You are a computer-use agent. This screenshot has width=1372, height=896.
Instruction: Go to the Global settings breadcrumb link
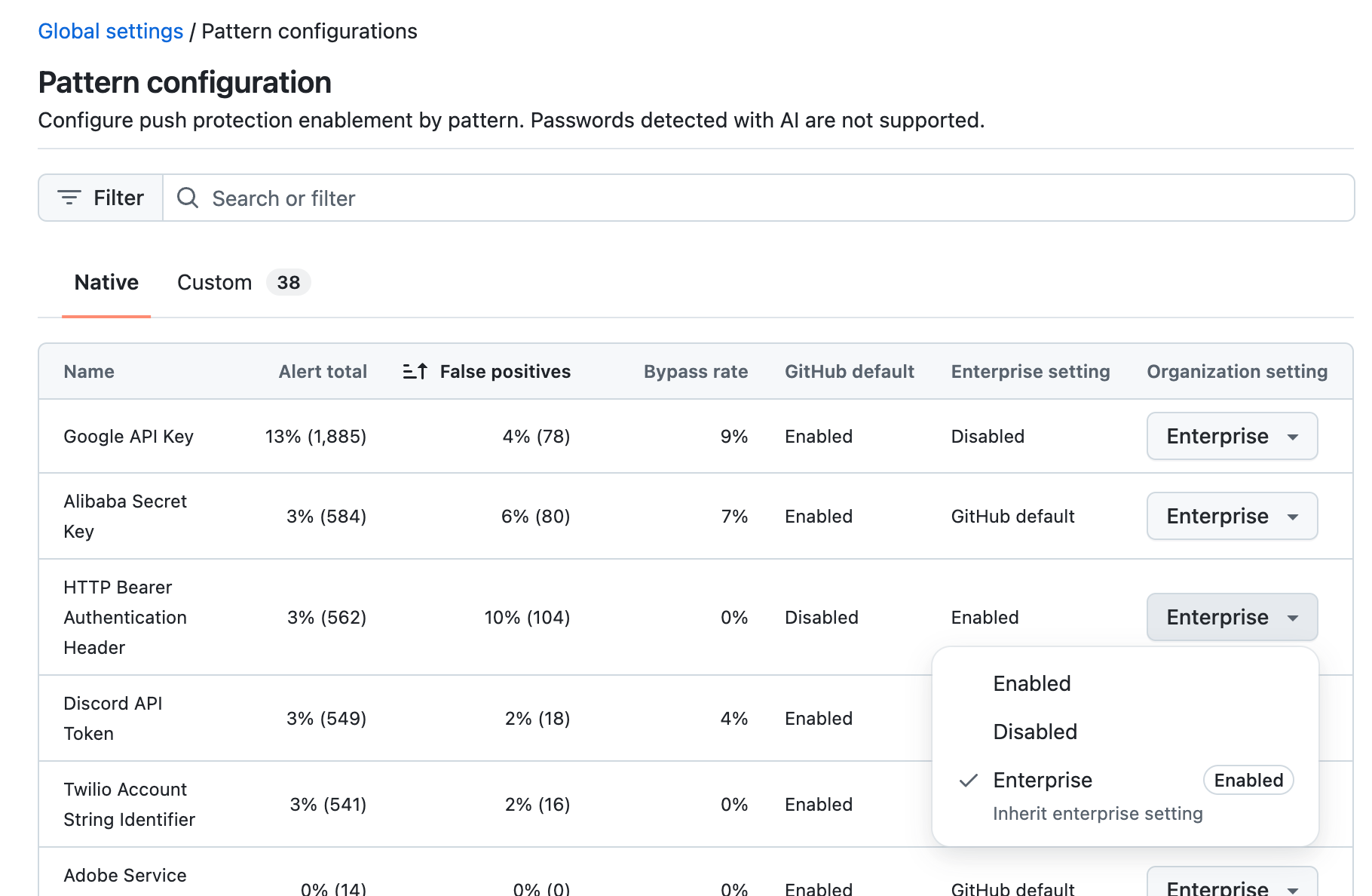tap(111, 31)
